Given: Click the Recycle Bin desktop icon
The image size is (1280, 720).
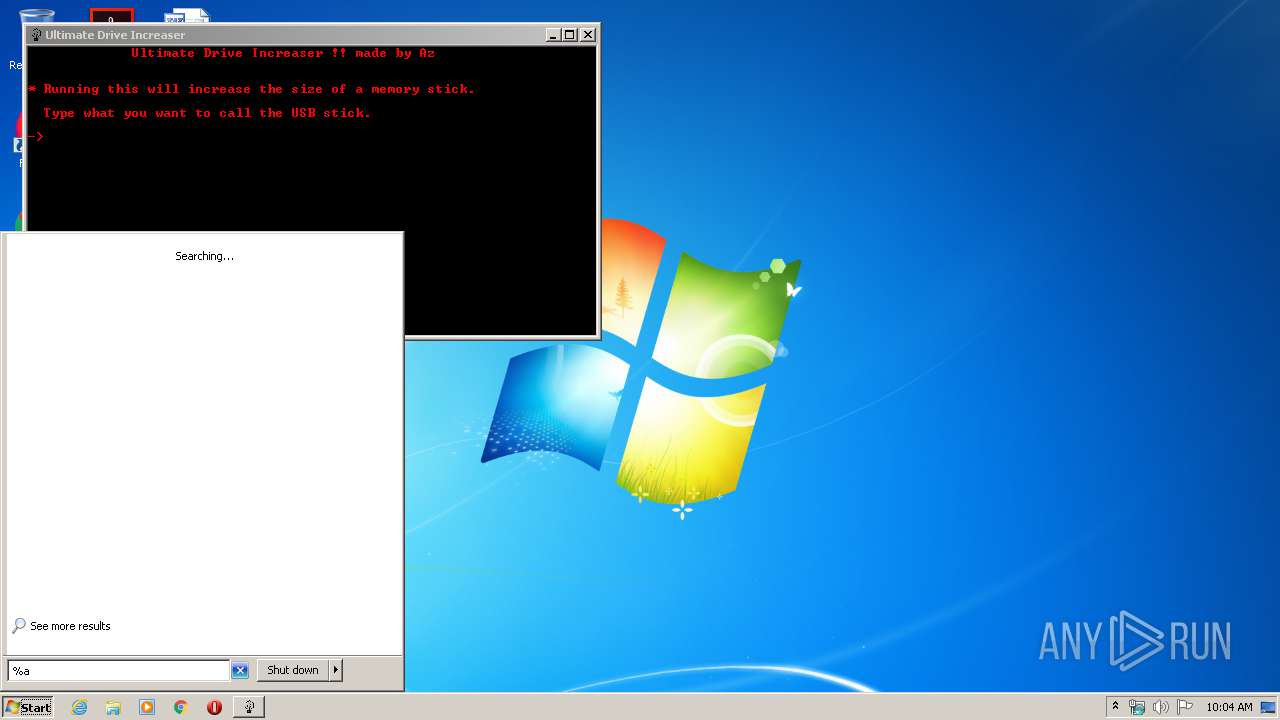Looking at the screenshot, I should [37, 16].
